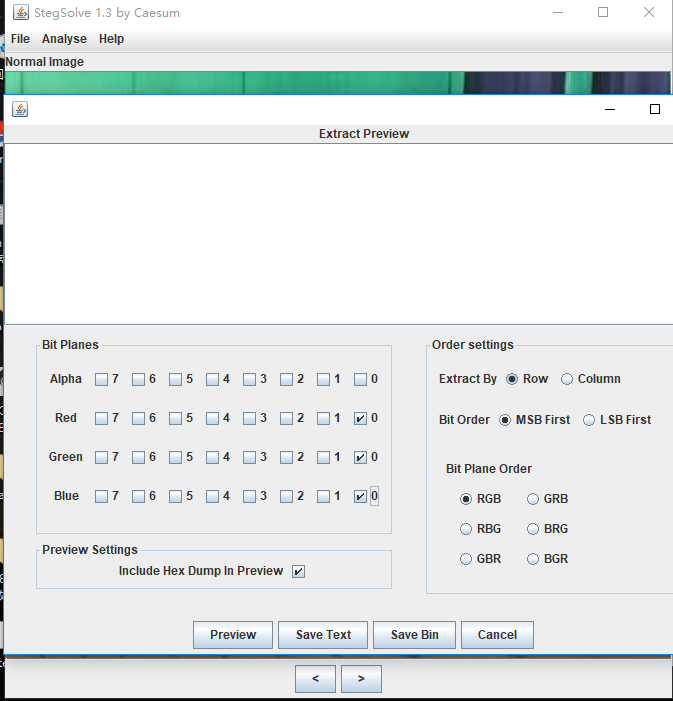673x701 pixels.
Task: Choose LSB First bit order
Action: [589, 420]
